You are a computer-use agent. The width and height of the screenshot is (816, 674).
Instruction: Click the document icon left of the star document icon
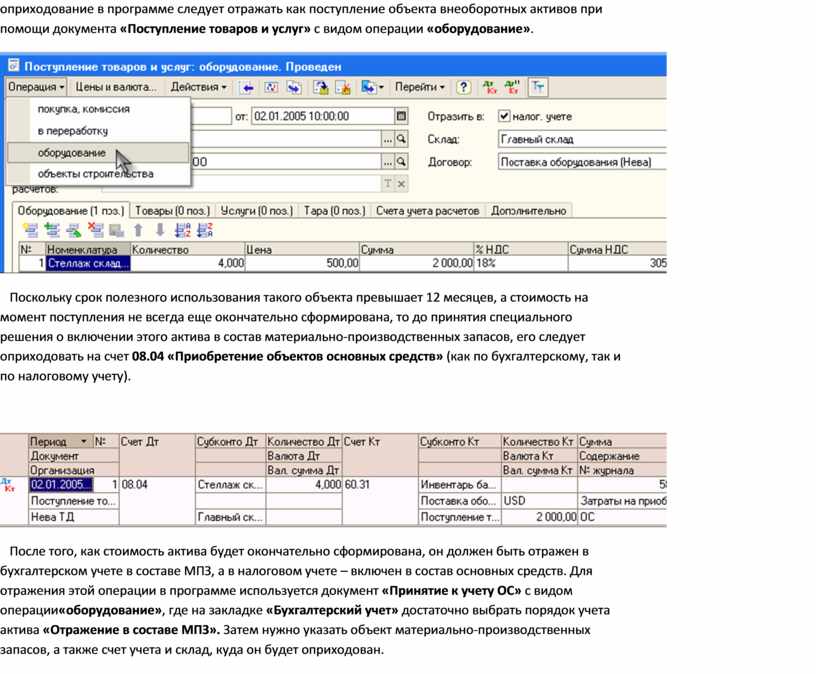click(x=321, y=87)
